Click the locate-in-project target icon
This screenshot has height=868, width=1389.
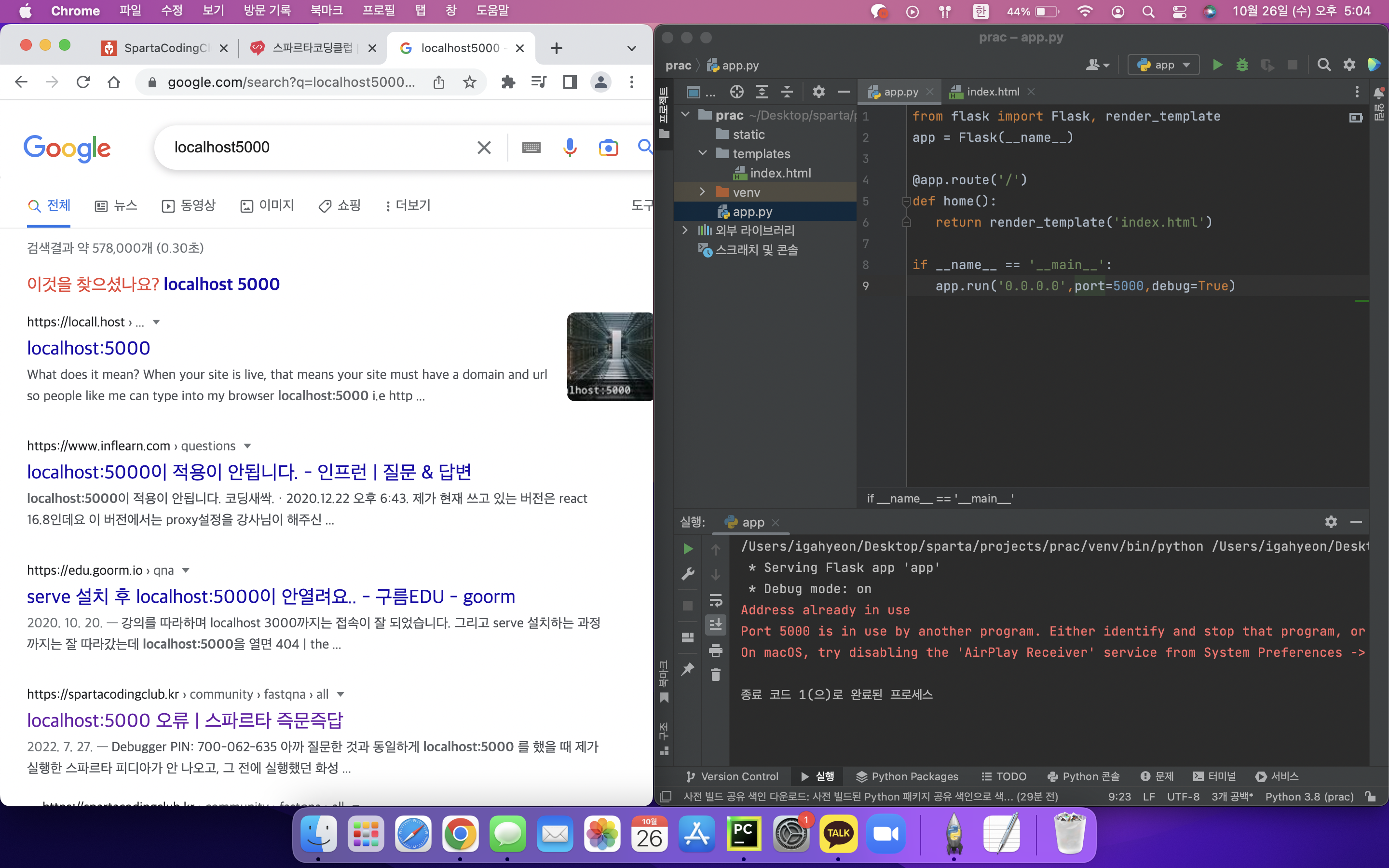[736, 92]
